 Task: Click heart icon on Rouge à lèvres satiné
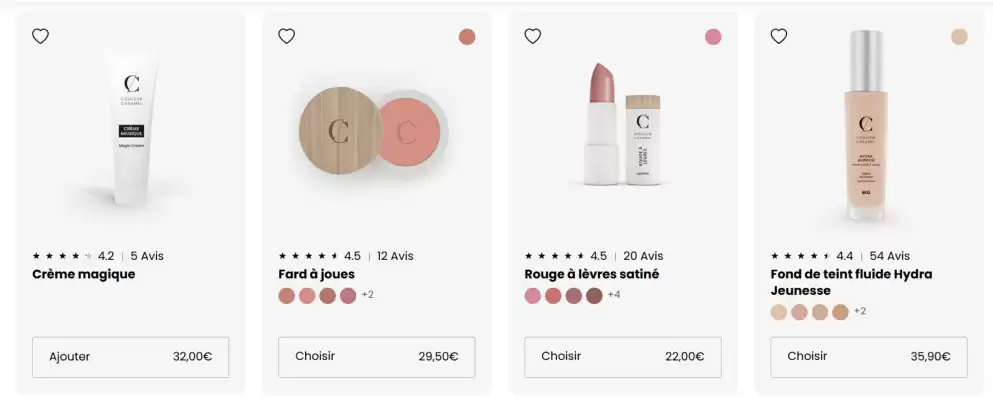click(x=533, y=36)
